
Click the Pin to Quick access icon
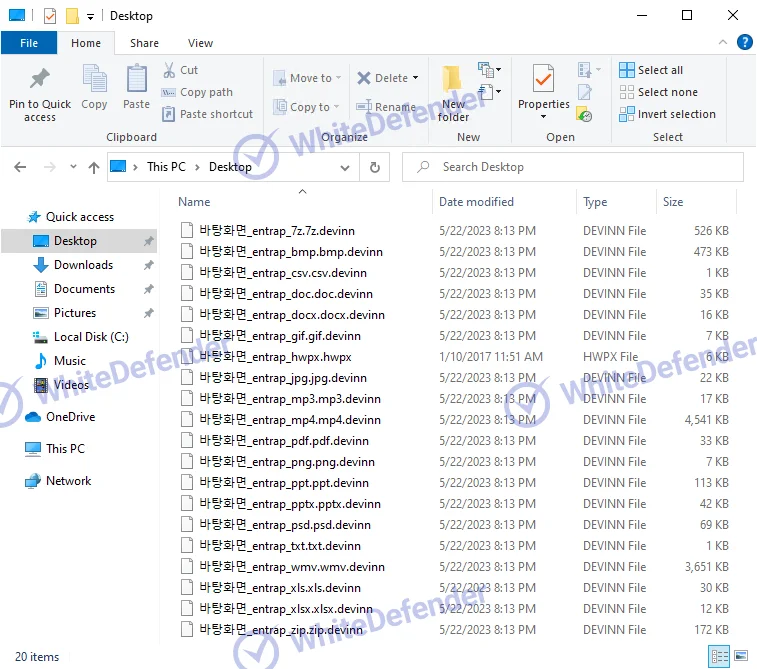(40, 81)
